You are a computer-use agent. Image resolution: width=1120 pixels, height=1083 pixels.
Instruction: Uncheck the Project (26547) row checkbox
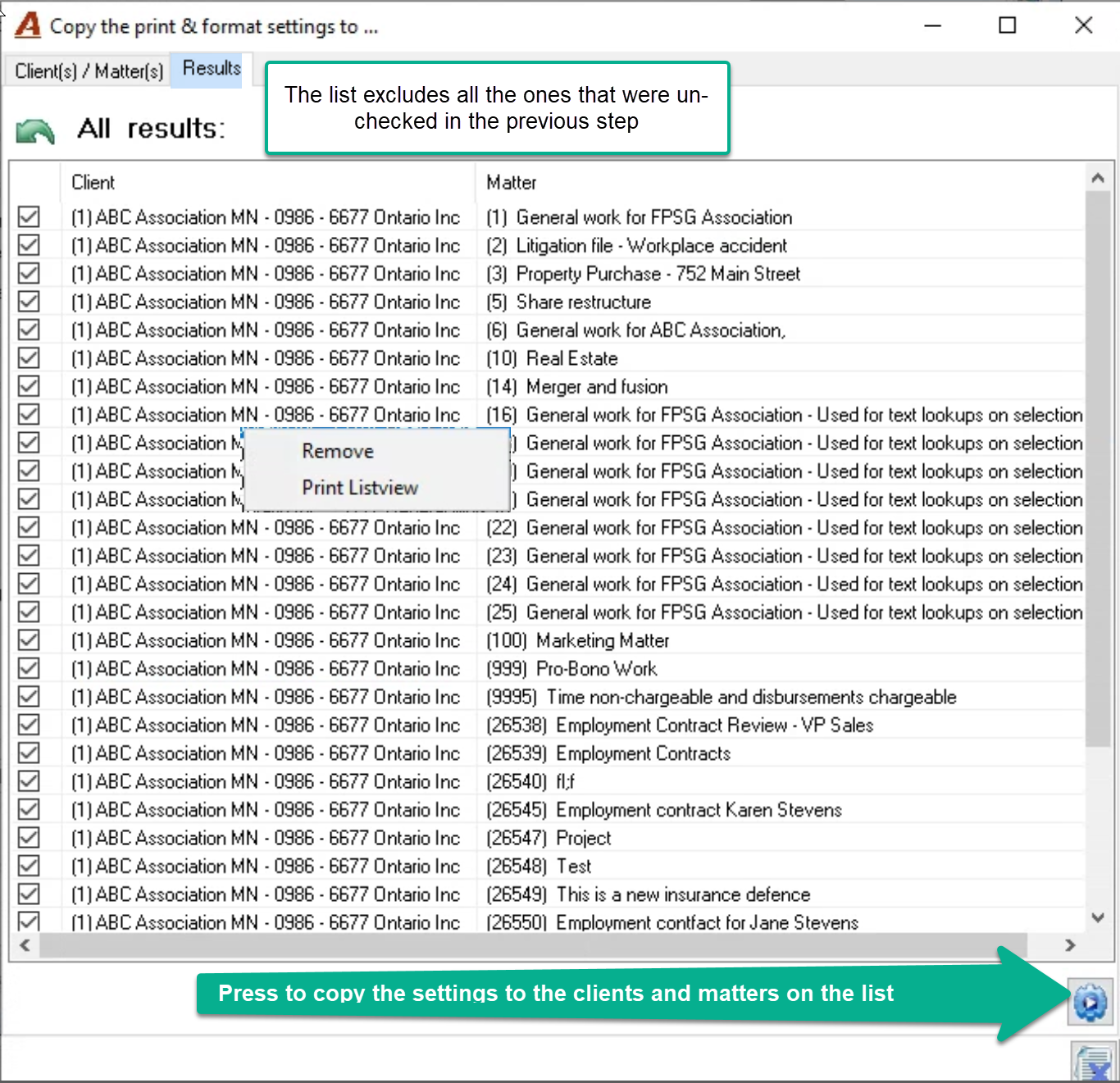(29, 838)
